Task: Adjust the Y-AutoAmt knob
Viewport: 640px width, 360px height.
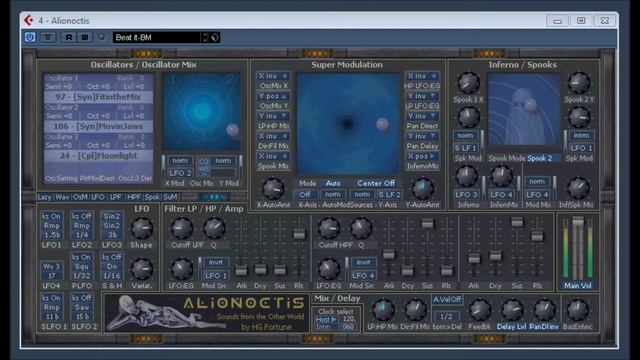Action: (422, 188)
